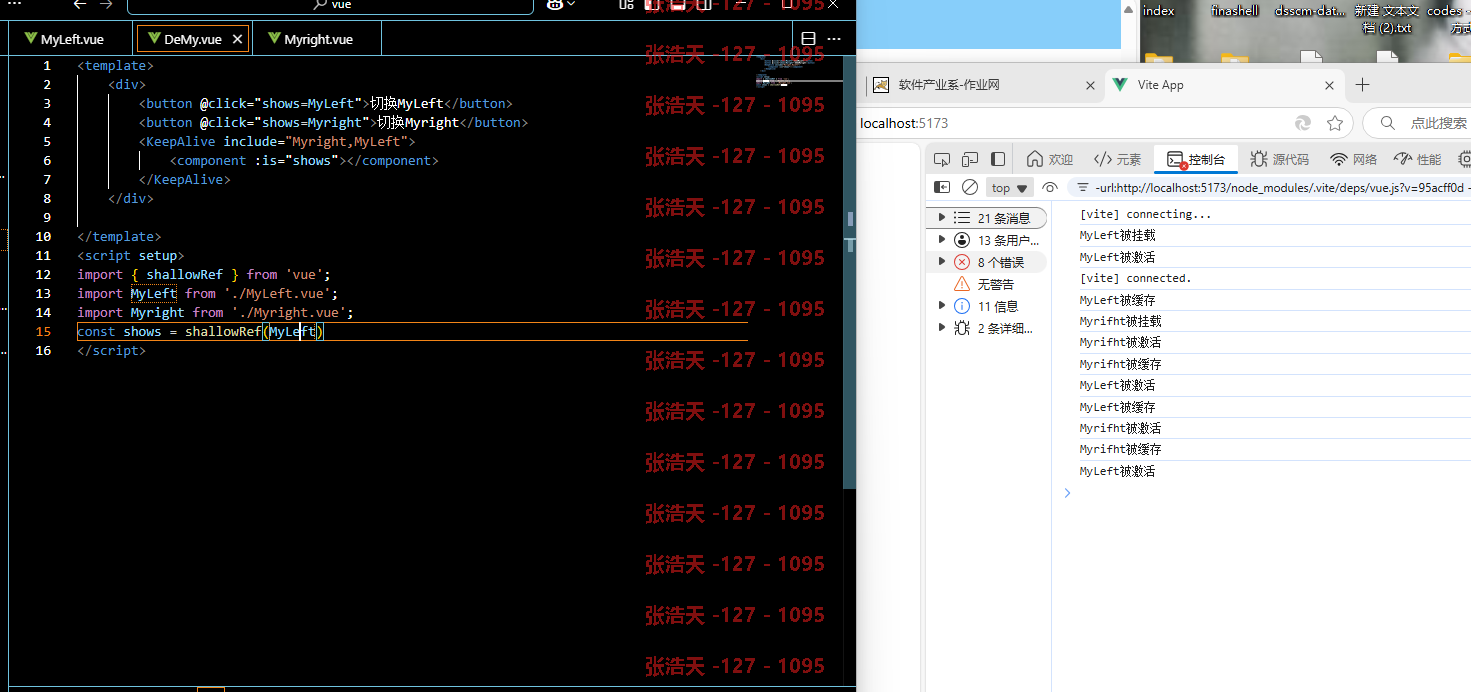1471x692 pixels.
Task: Open the index desktop icon
Action: tap(1159, 11)
